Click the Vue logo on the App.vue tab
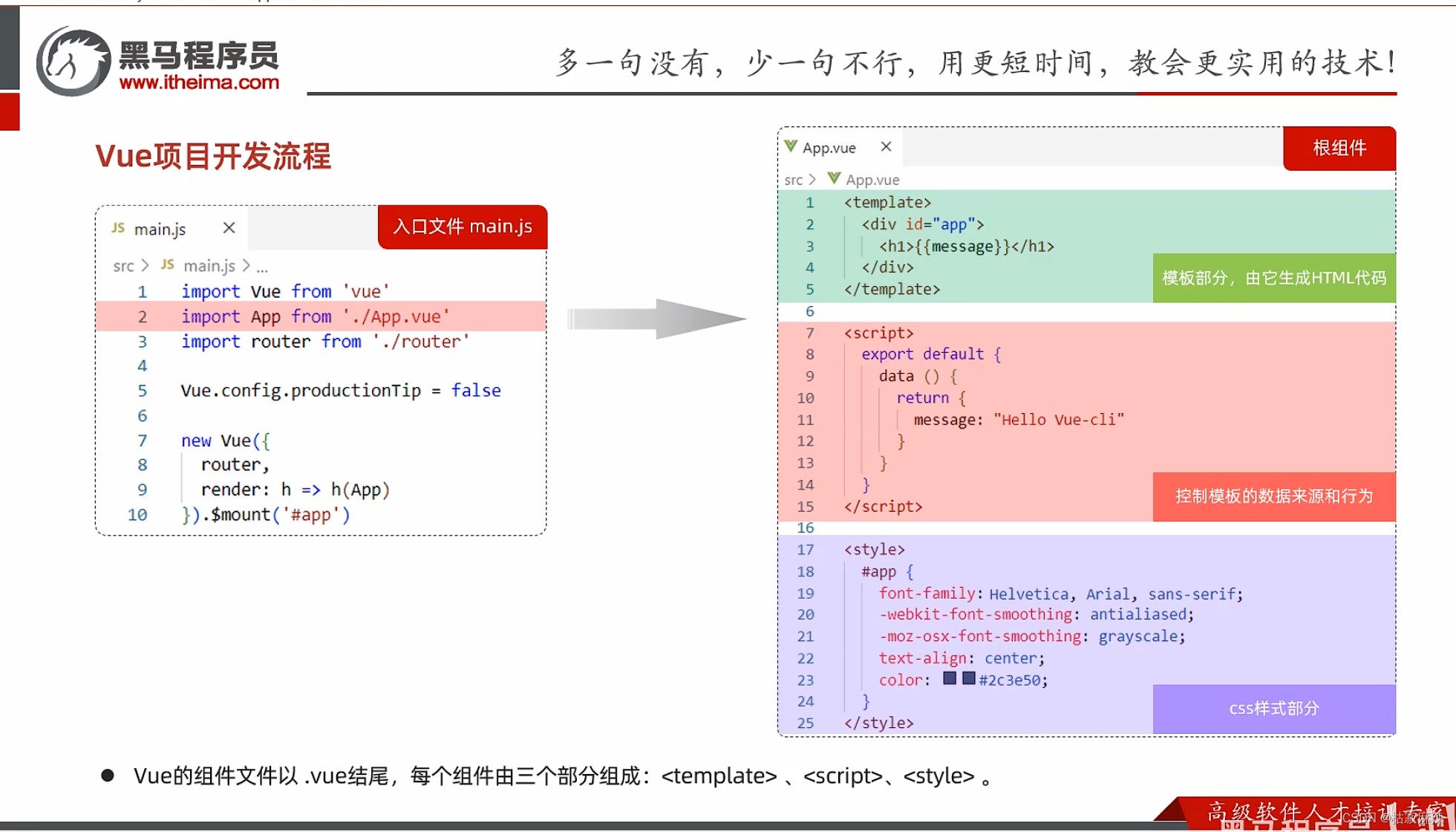This screenshot has height=832, width=1456. (790, 147)
